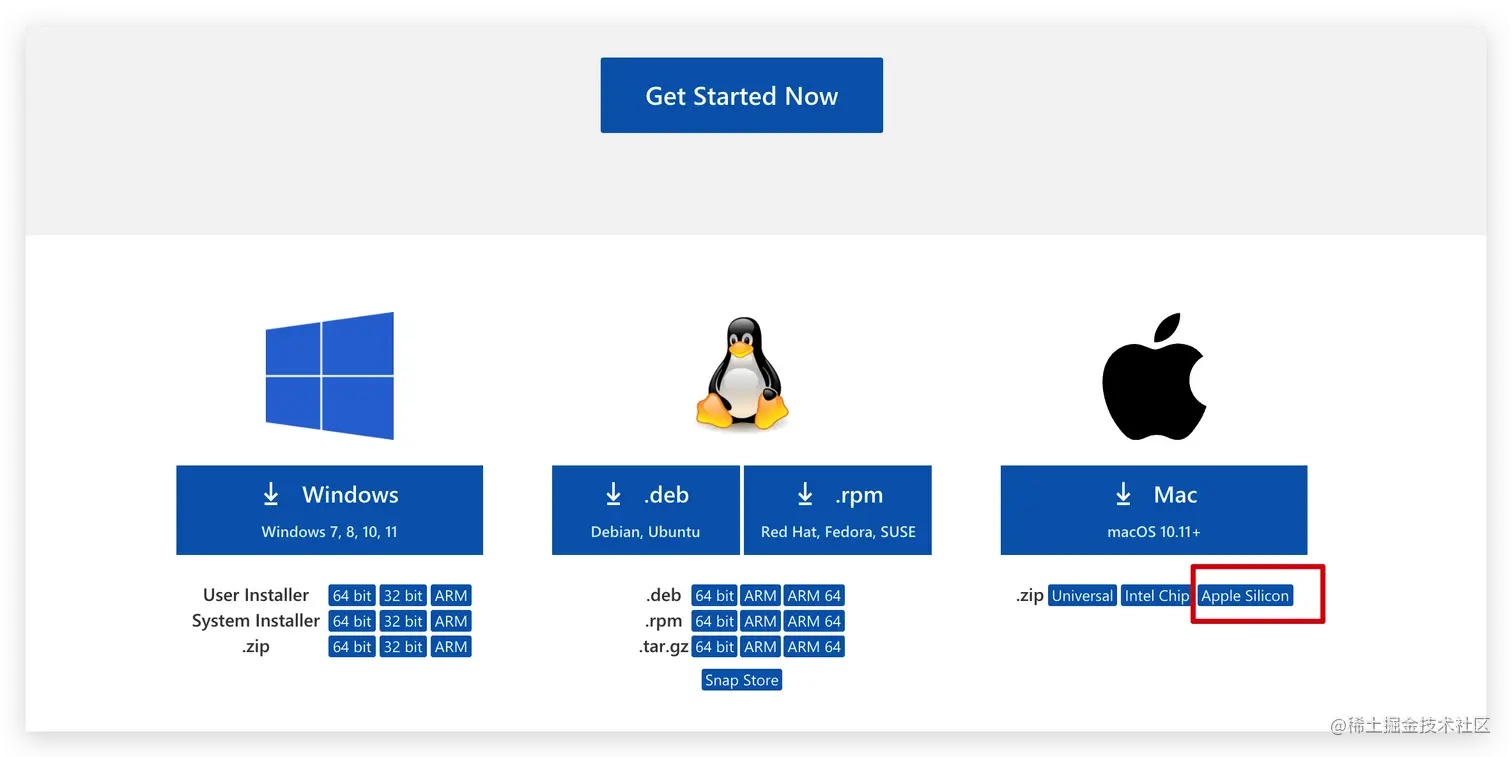Select User Installer ARM for Windows
1512x757 pixels.
pyautogui.click(x=451, y=596)
